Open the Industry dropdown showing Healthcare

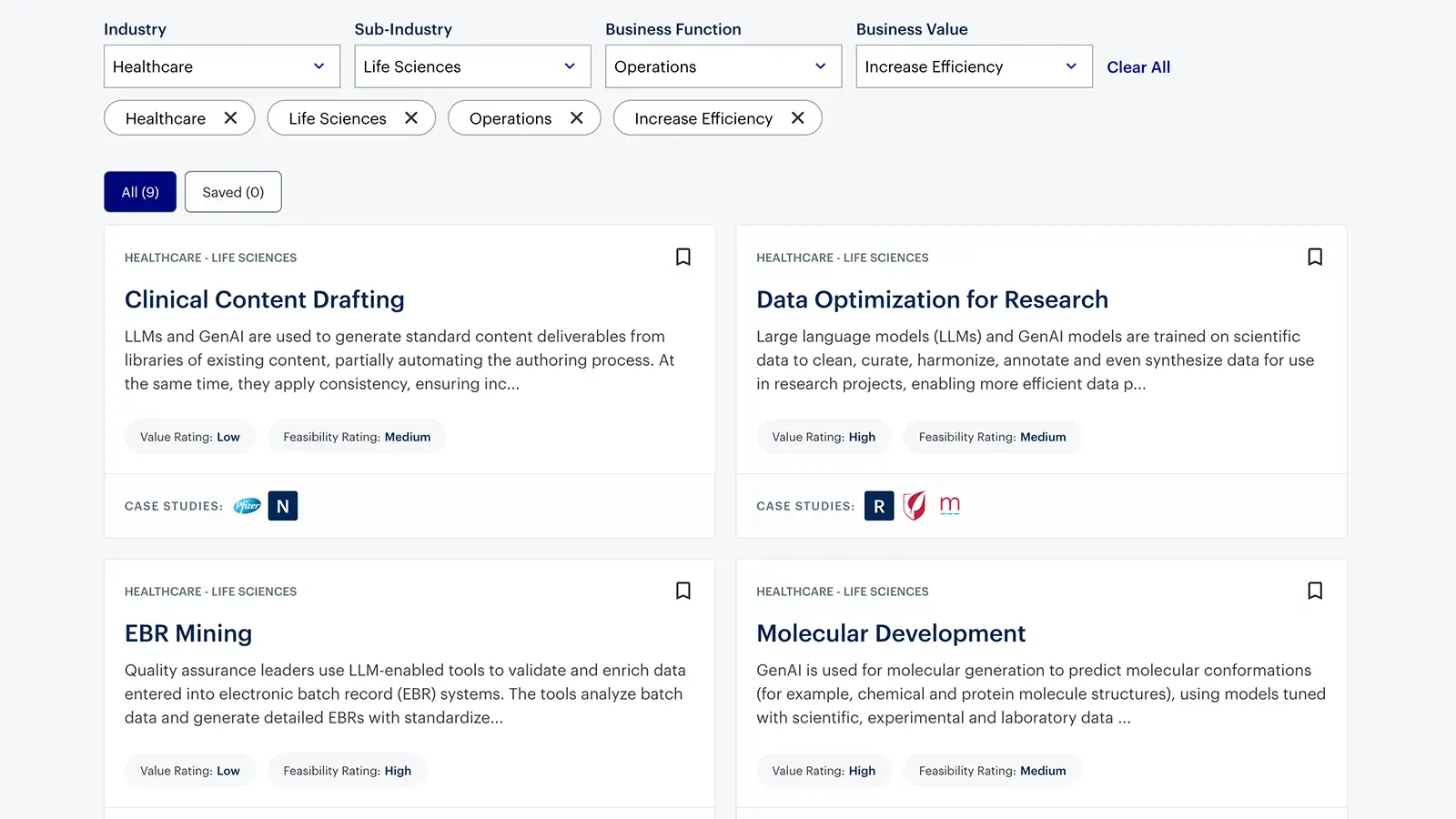point(221,66)
